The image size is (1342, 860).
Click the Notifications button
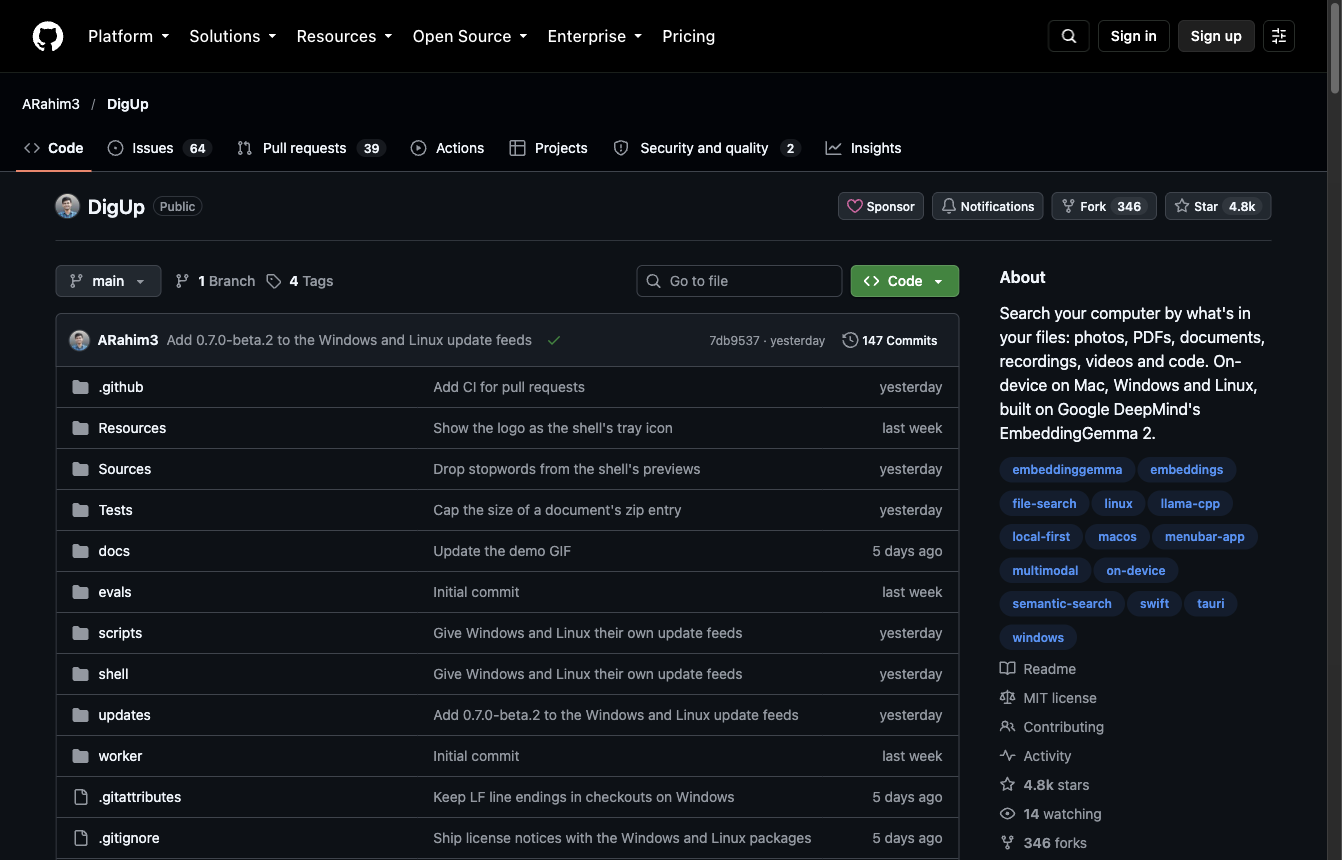click(988, 206)
